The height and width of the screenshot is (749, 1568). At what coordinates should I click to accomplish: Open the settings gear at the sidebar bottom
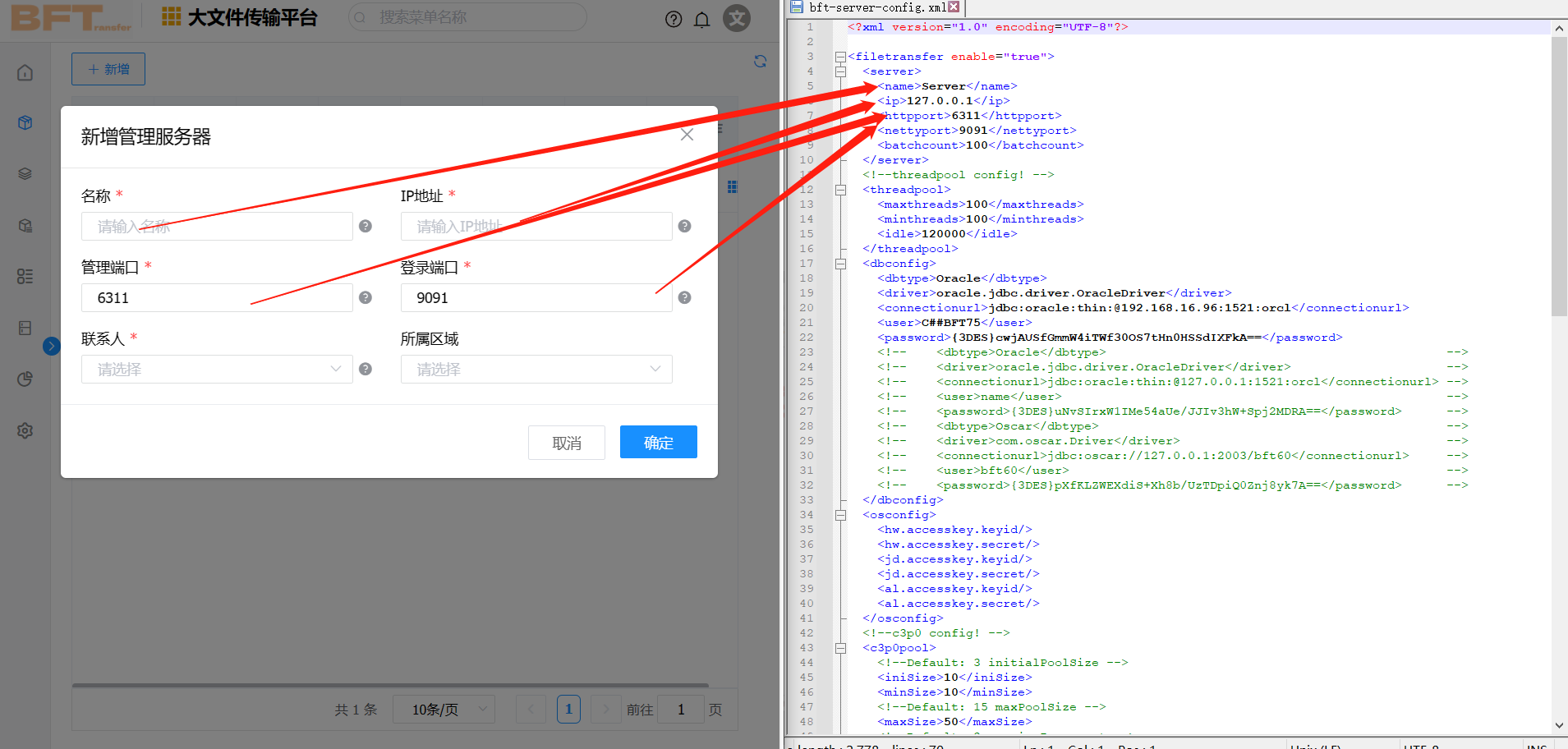[x=25, y=430]
